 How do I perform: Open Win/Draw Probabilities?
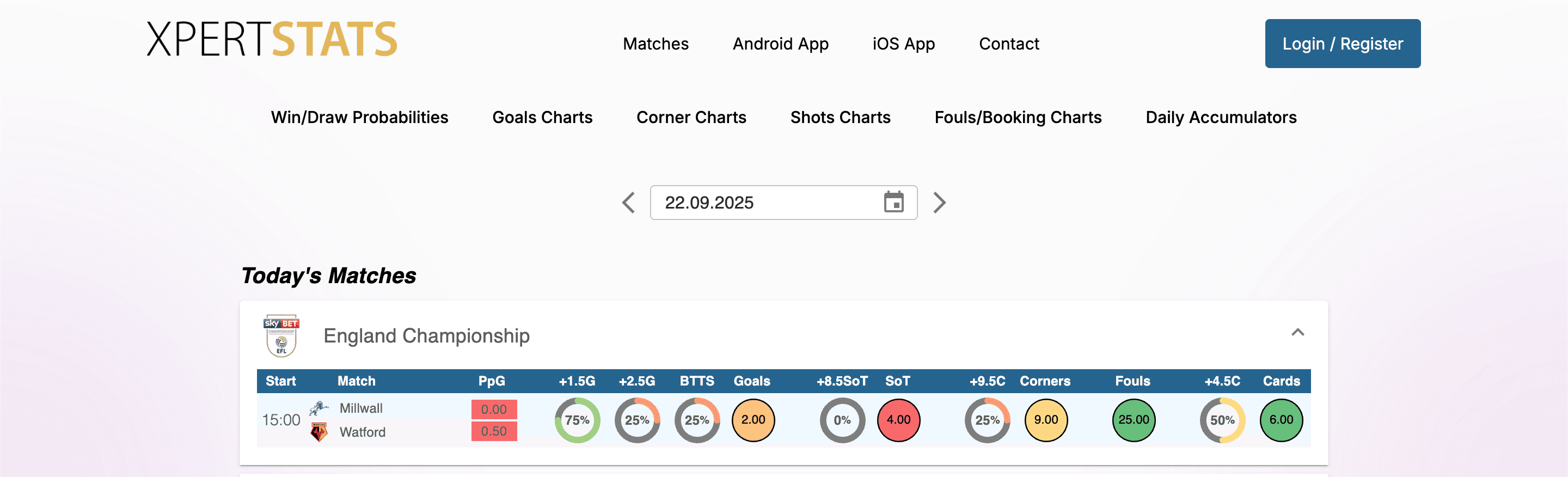[360, 117]
